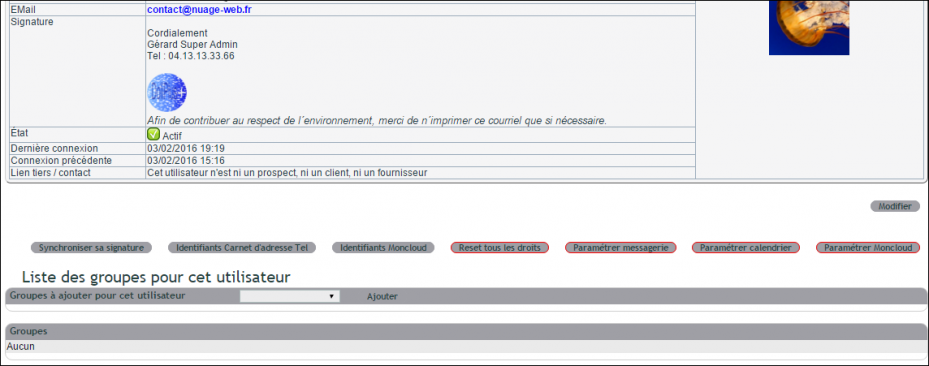Screen dimensions: 929x366
Task: Click the Ajouter button for groups
Action: [382, 297]
